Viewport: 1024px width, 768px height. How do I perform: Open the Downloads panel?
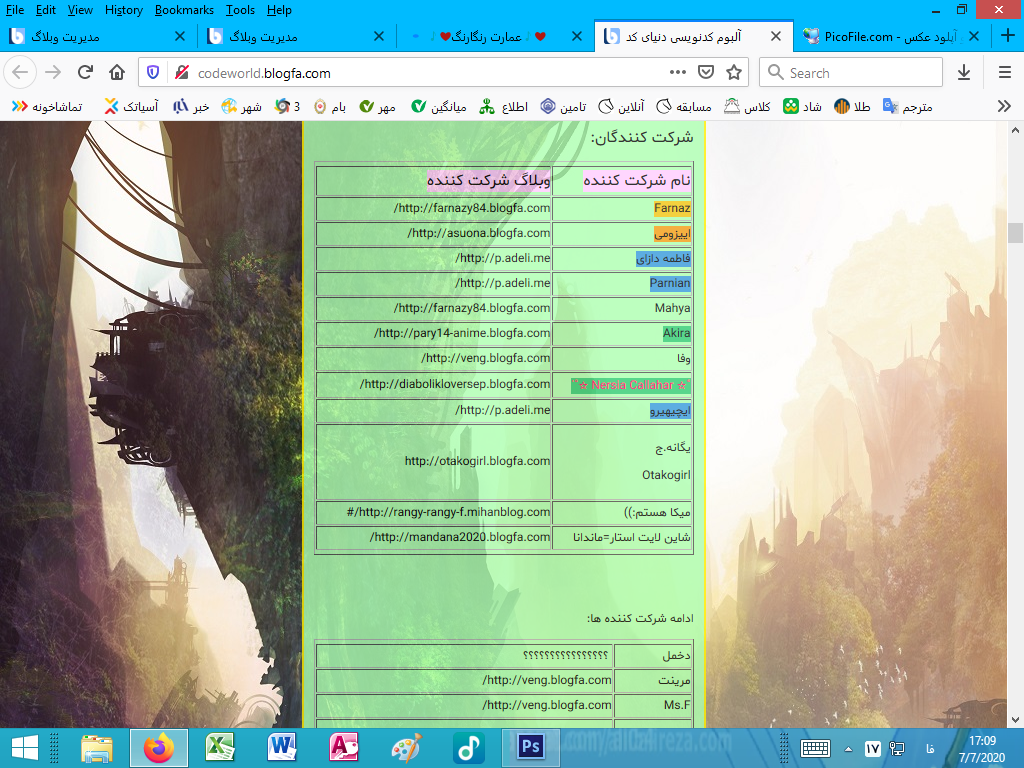tap(964, 73)
